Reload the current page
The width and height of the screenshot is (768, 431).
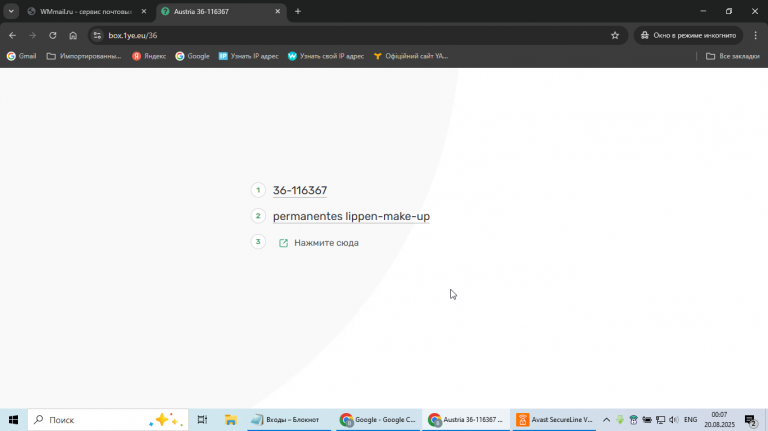pos(53,35)
